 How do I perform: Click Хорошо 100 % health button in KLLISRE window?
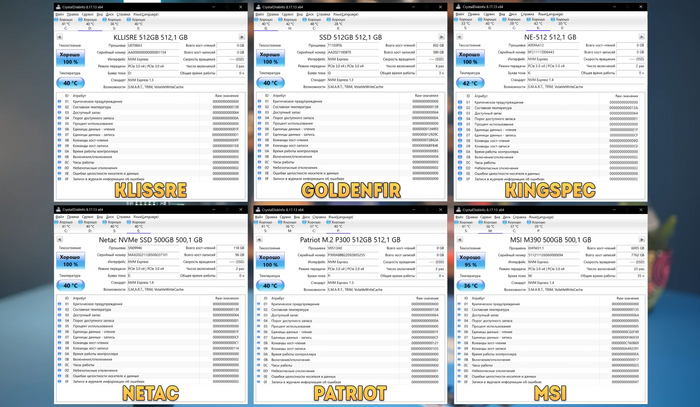tap(70, 58)
